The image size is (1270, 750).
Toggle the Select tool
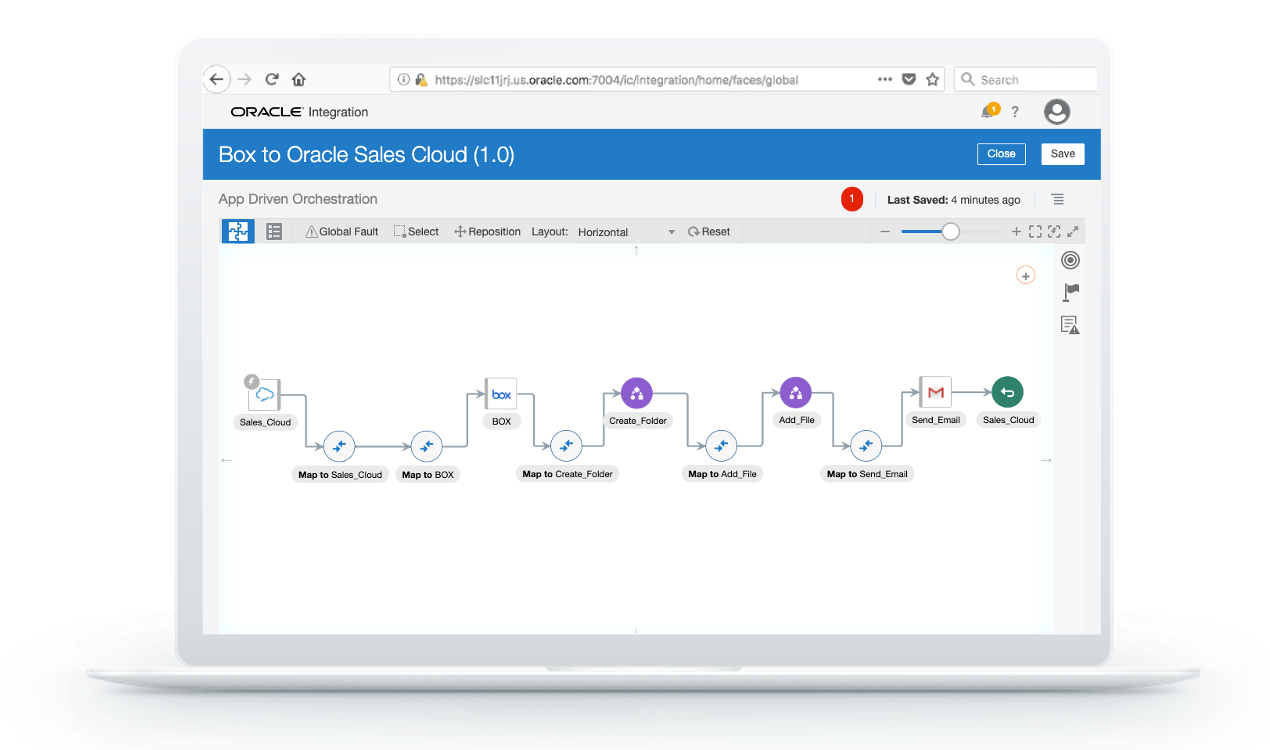[416, 232]
